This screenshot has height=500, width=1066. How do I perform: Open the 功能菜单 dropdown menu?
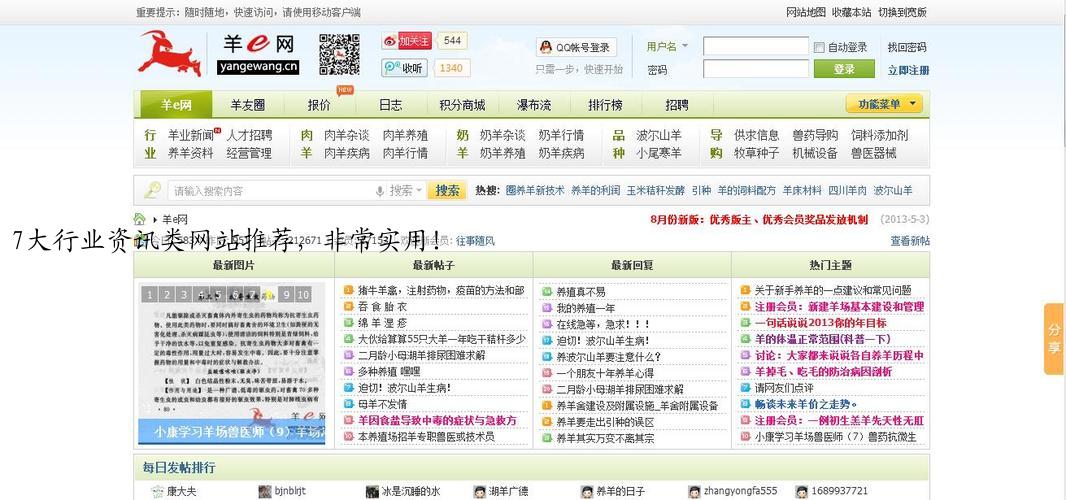click(884, 103)
